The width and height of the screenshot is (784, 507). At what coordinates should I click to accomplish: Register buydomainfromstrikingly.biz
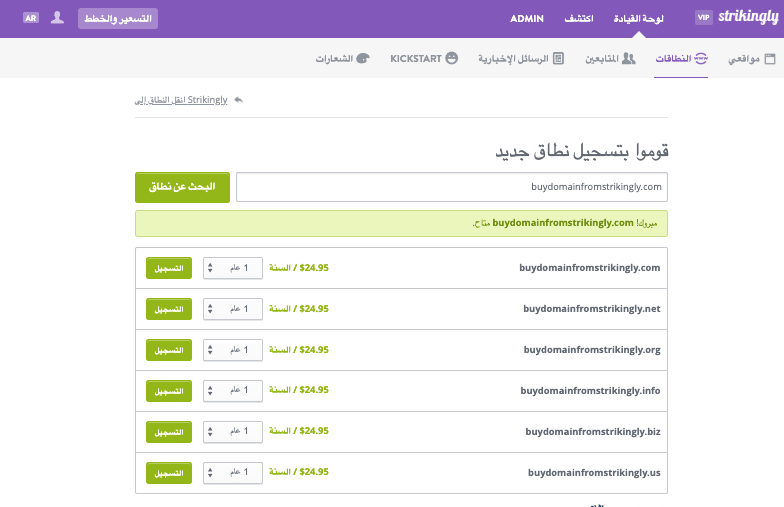[x=169, y=432]
